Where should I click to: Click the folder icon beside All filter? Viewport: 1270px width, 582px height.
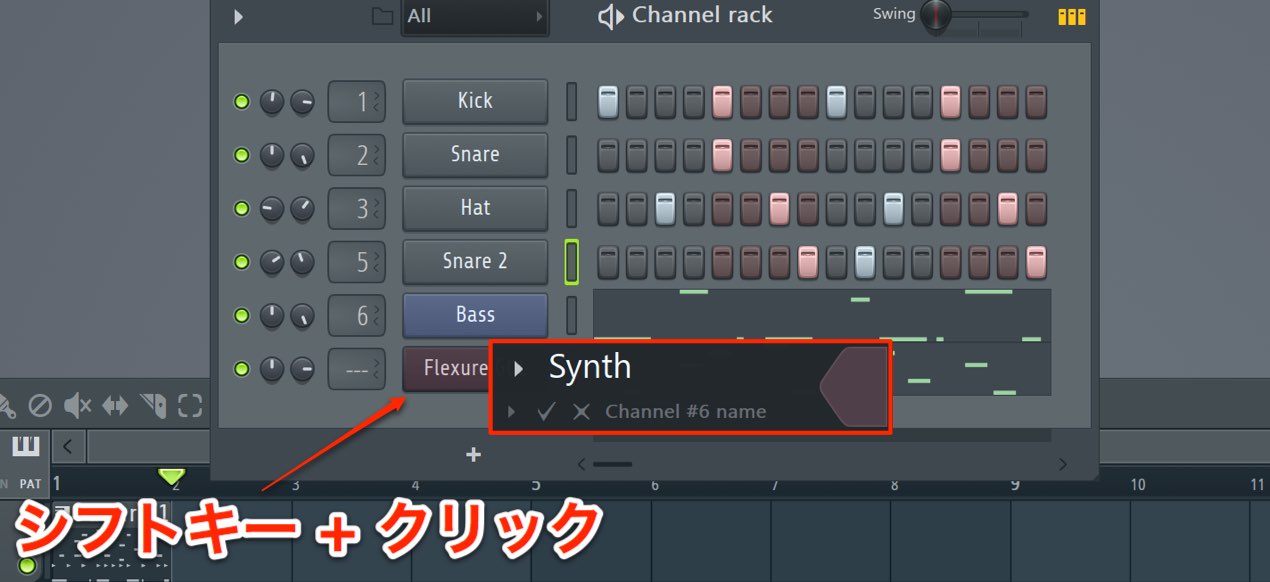[382, 16]
